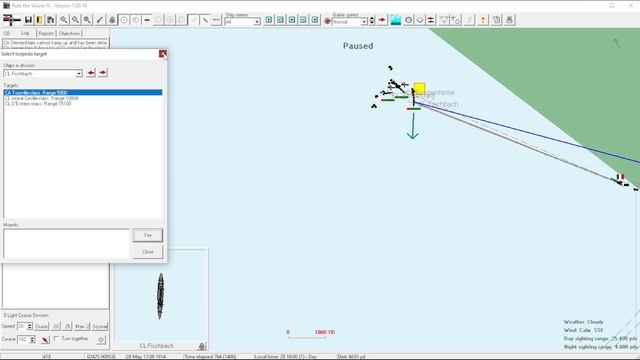Click the first magnifier zoom icon
Image resolution: width=640 pixels, height=360 pixels.
point(64,20)
